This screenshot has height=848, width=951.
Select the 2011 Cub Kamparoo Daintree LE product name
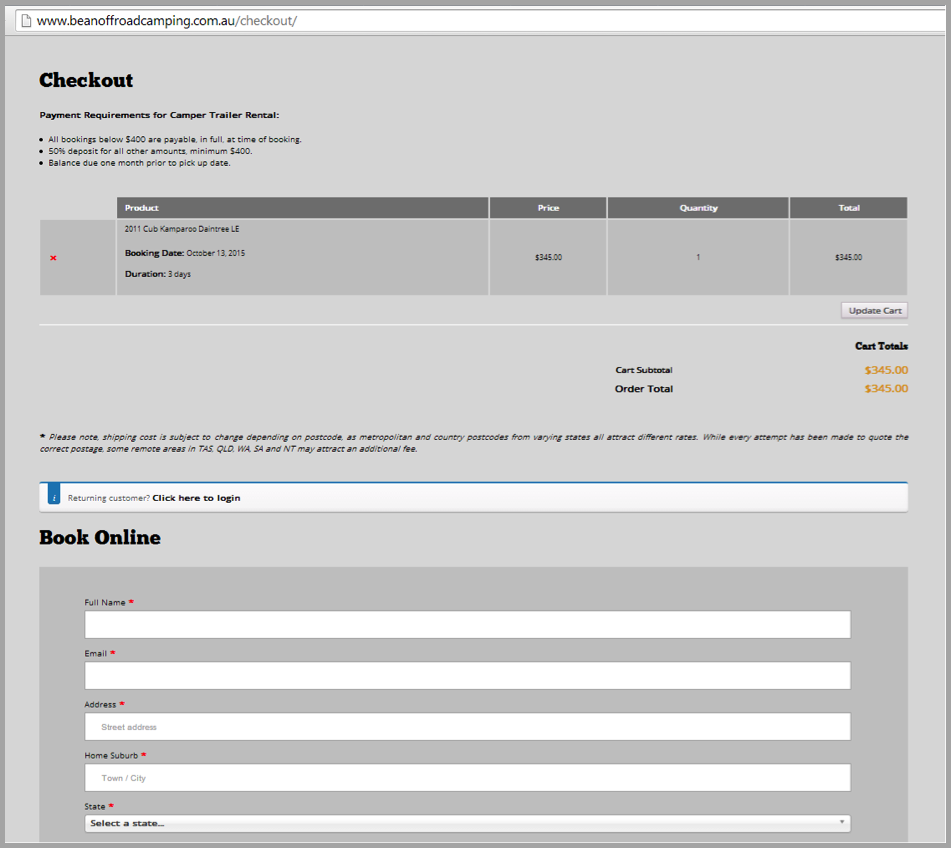[182, 229]
